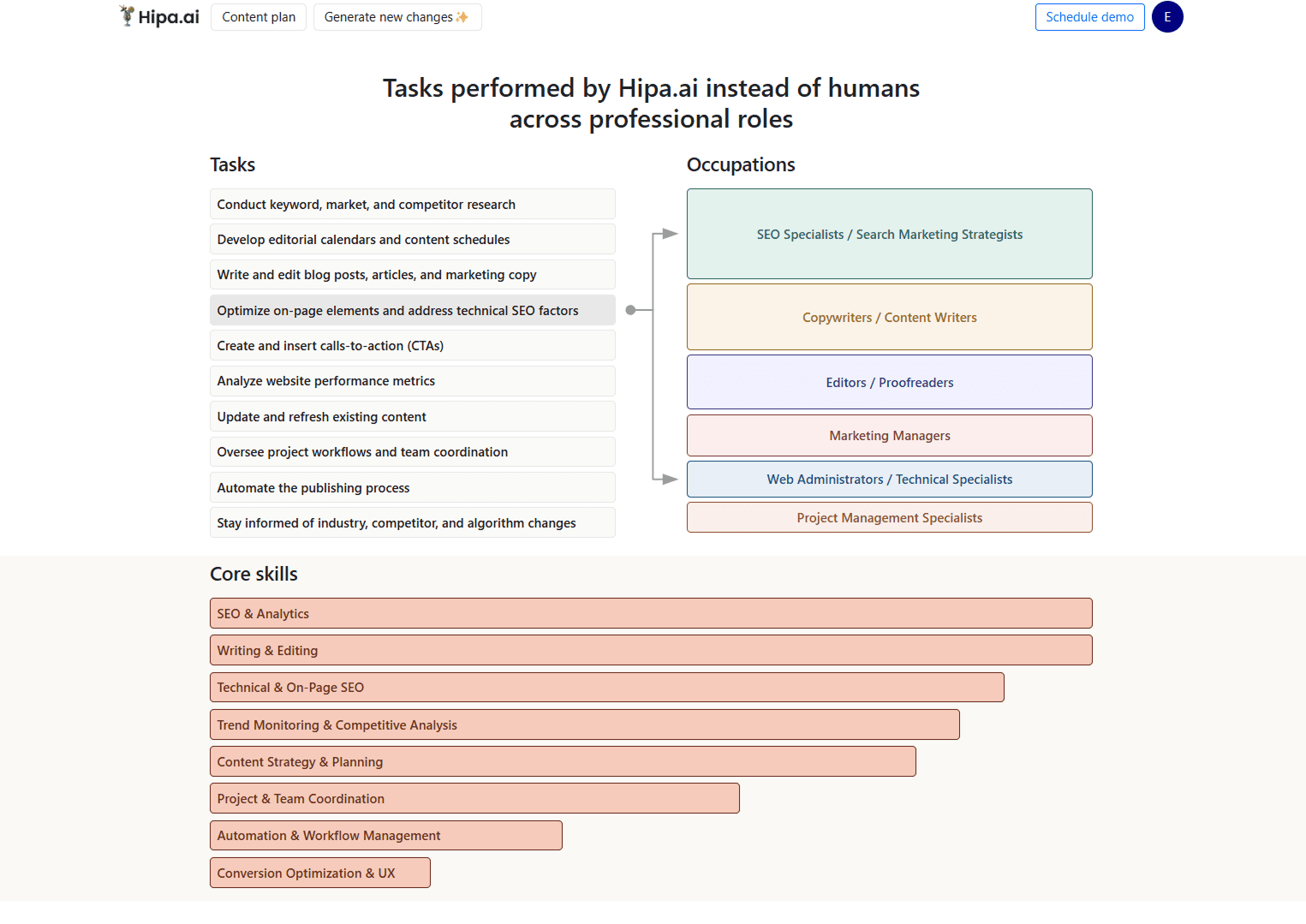Click the Hipa.ai logo
Viewport: 1306px width, 924px height.
tap(159, 17)
